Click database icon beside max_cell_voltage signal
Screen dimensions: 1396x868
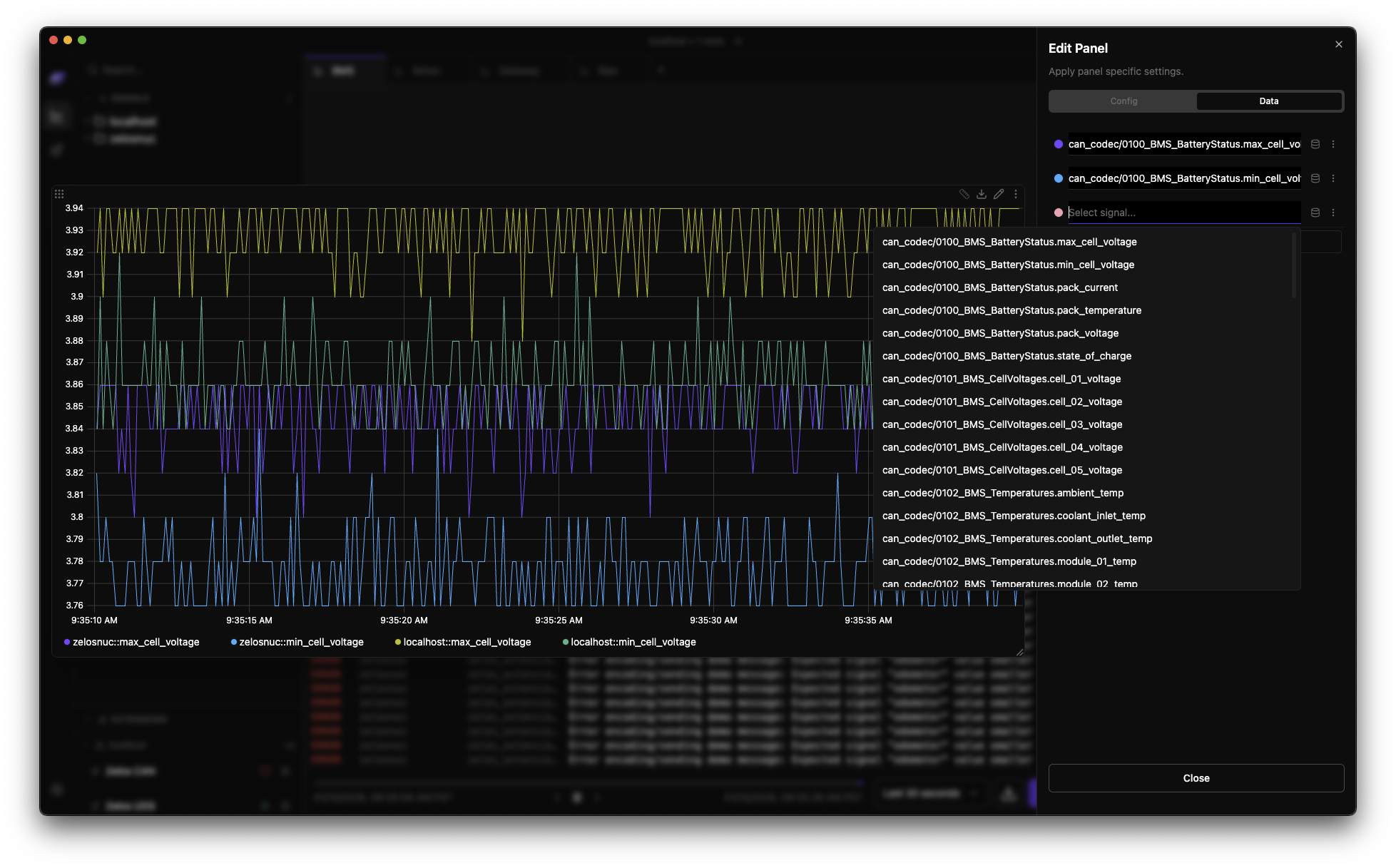point(1315,144)
